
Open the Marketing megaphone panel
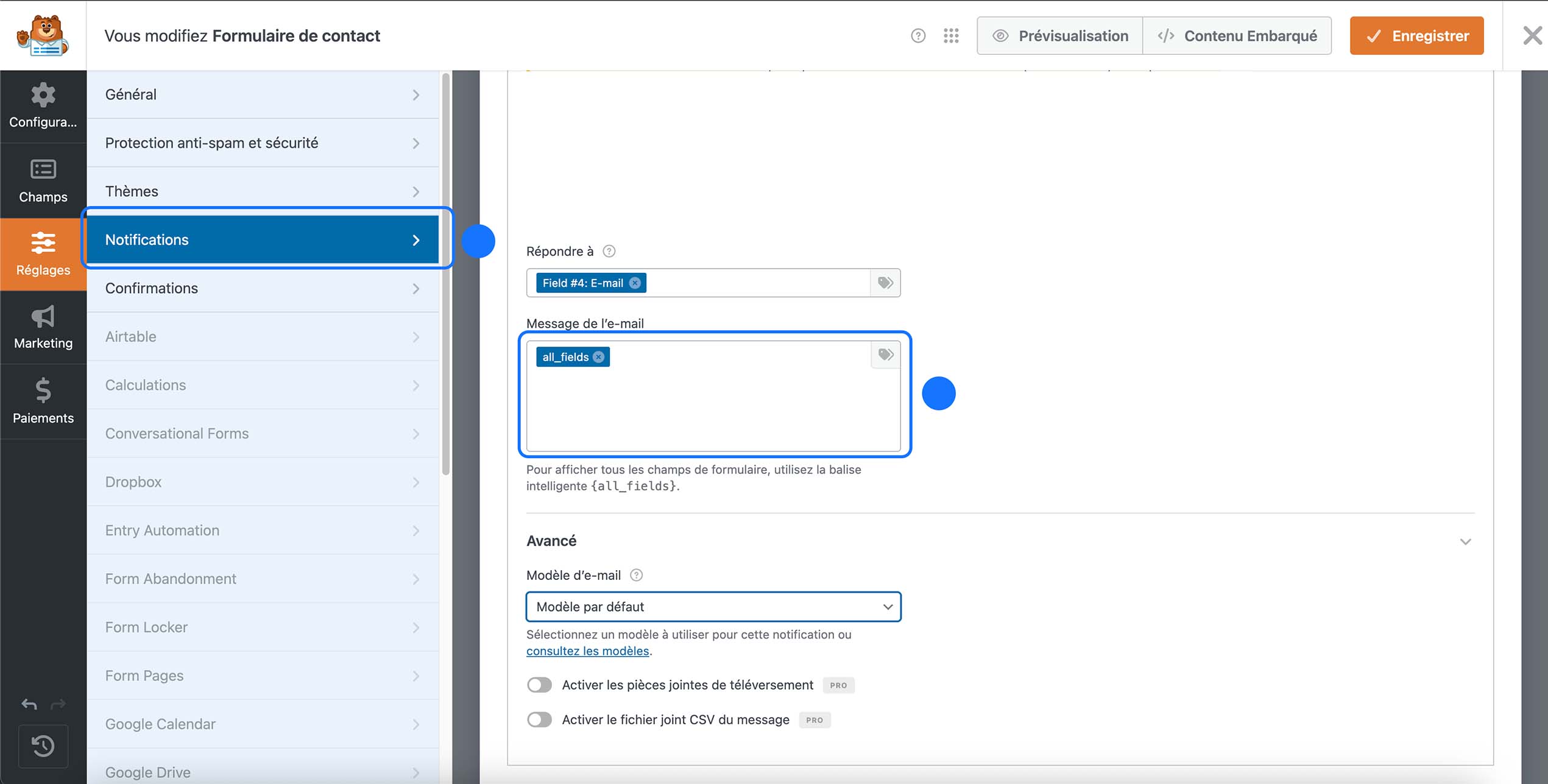click(43, 327)
